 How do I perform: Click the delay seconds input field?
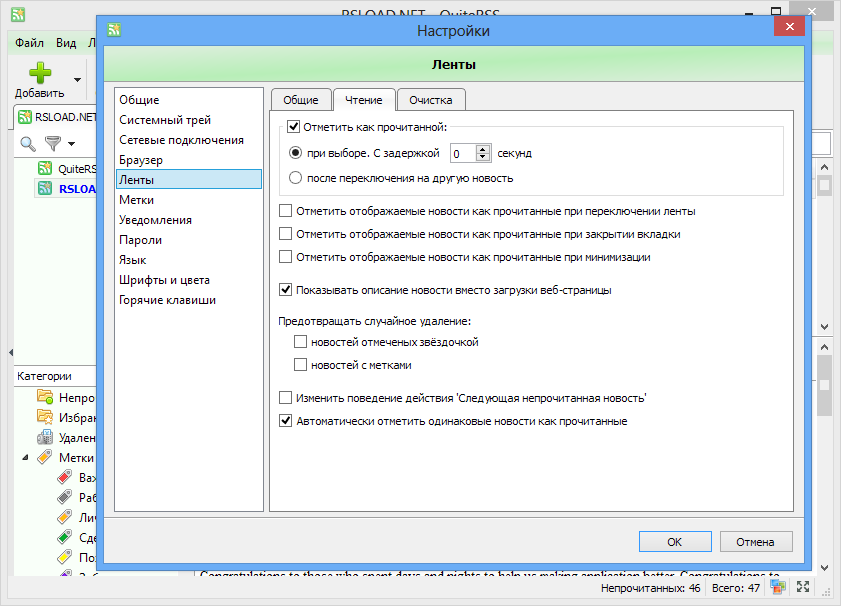(462, 154)
